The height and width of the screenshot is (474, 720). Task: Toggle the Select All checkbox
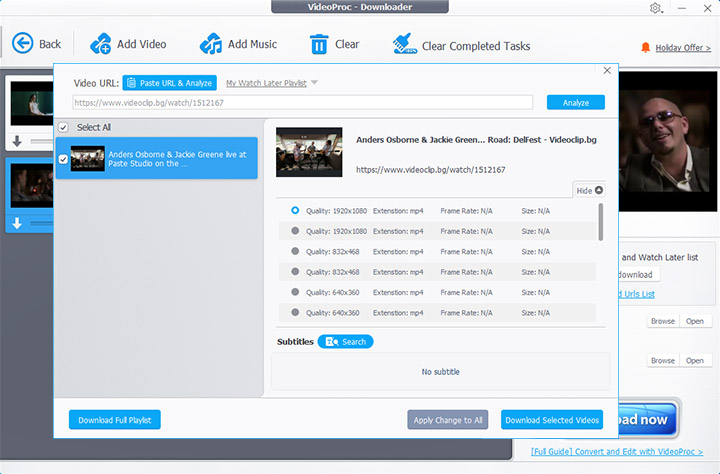point(64,127)
